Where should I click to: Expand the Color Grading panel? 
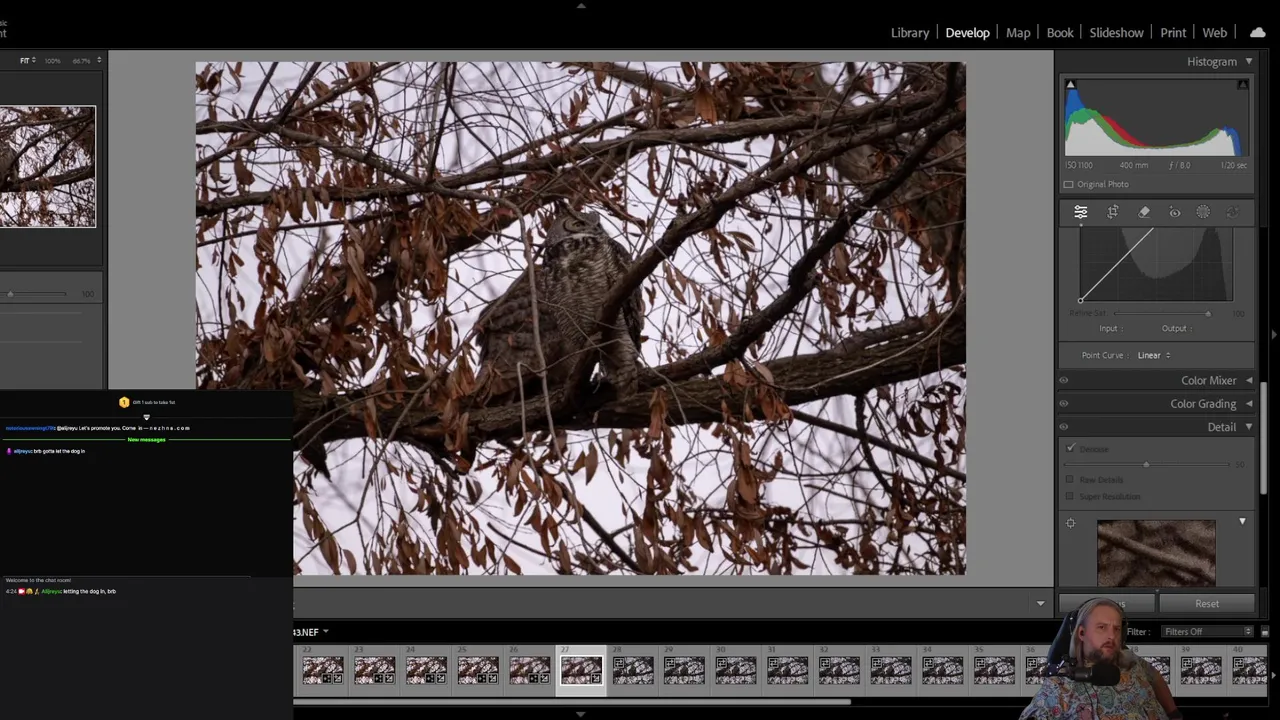(1248, 403)
